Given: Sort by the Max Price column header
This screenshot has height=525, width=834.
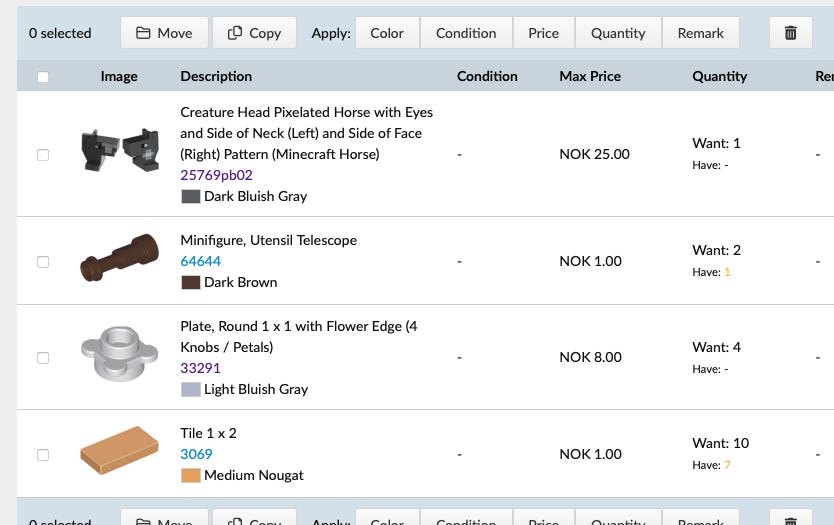Looking at the screenshot, I should coord(590,76).
